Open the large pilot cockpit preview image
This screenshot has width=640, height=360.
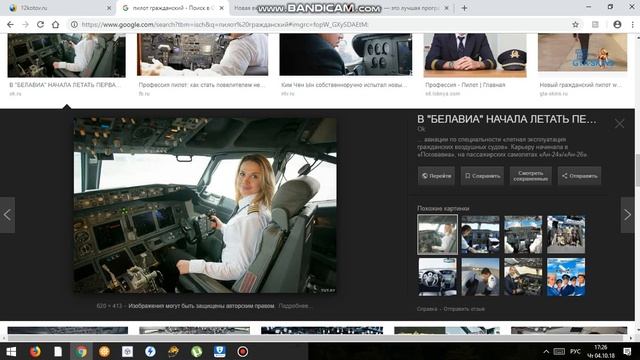pyautogui.click(x=204, y=205)
